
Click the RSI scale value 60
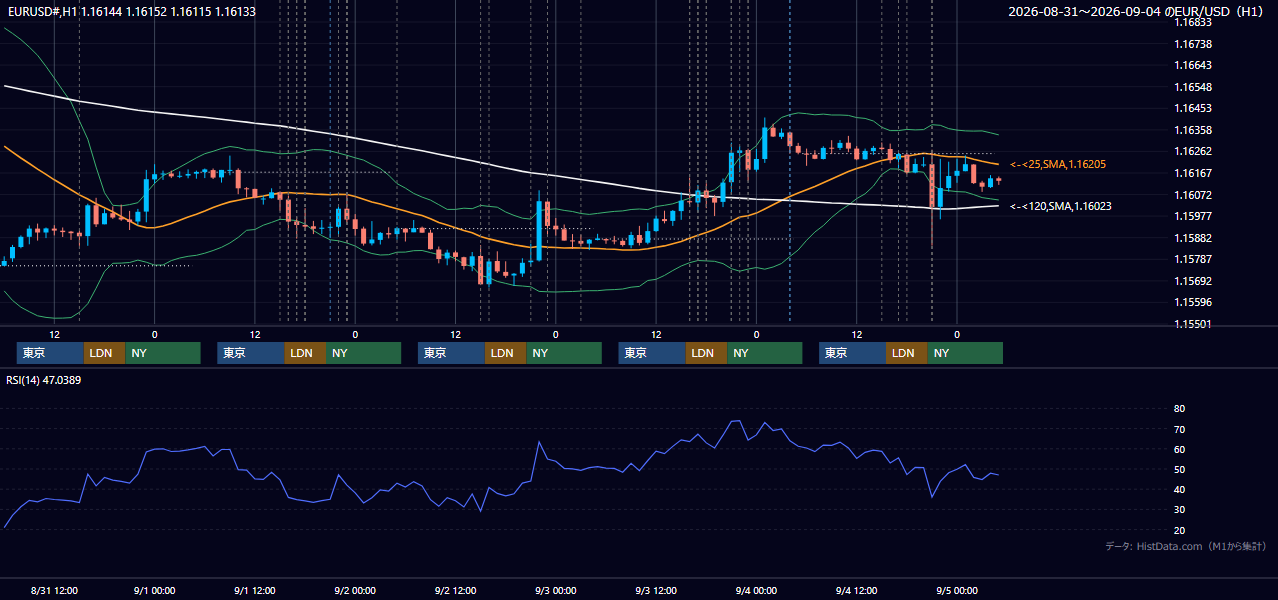click(x=1179, y=449)
